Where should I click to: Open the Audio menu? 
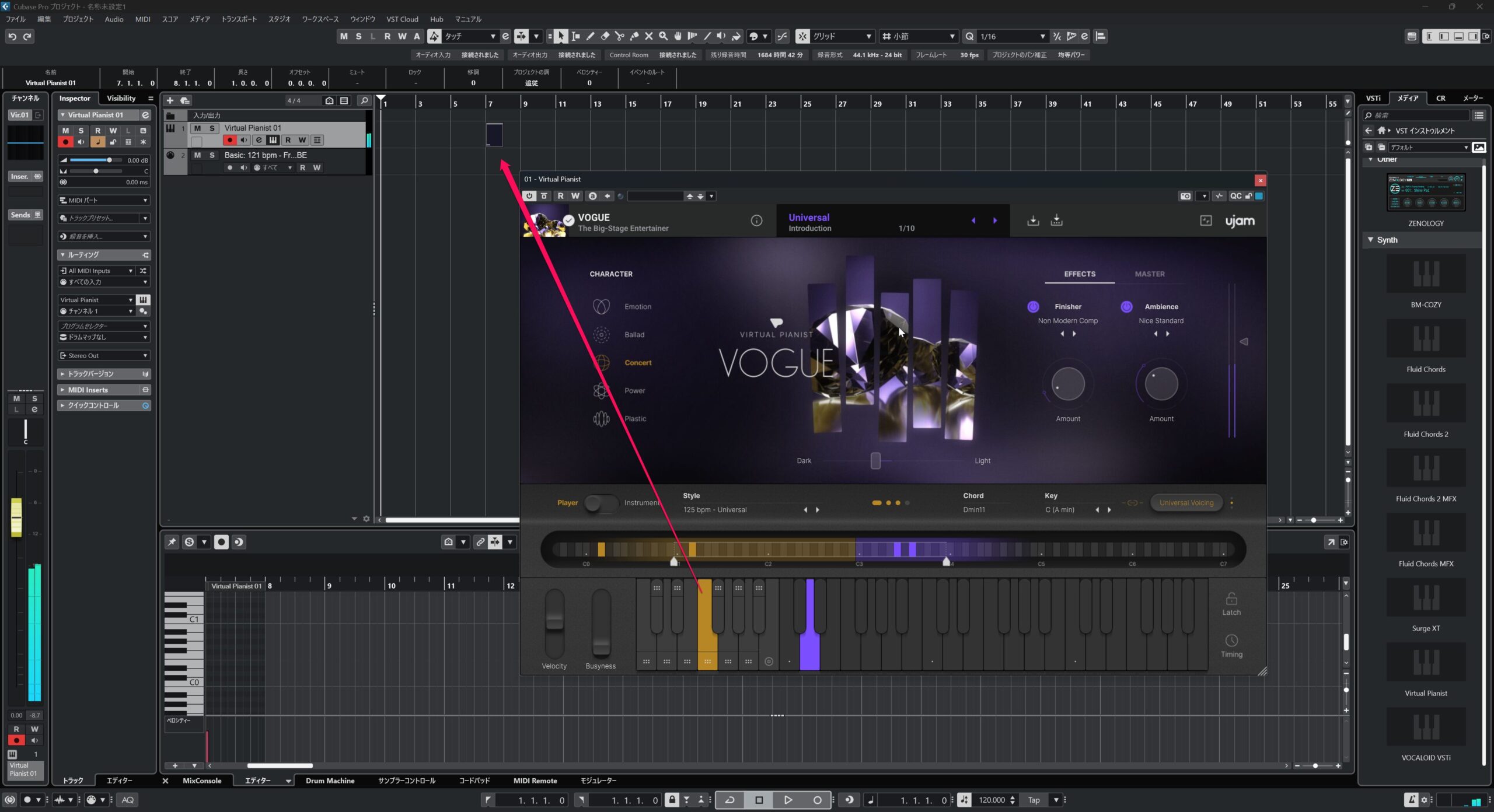click(x=114, y=19)
